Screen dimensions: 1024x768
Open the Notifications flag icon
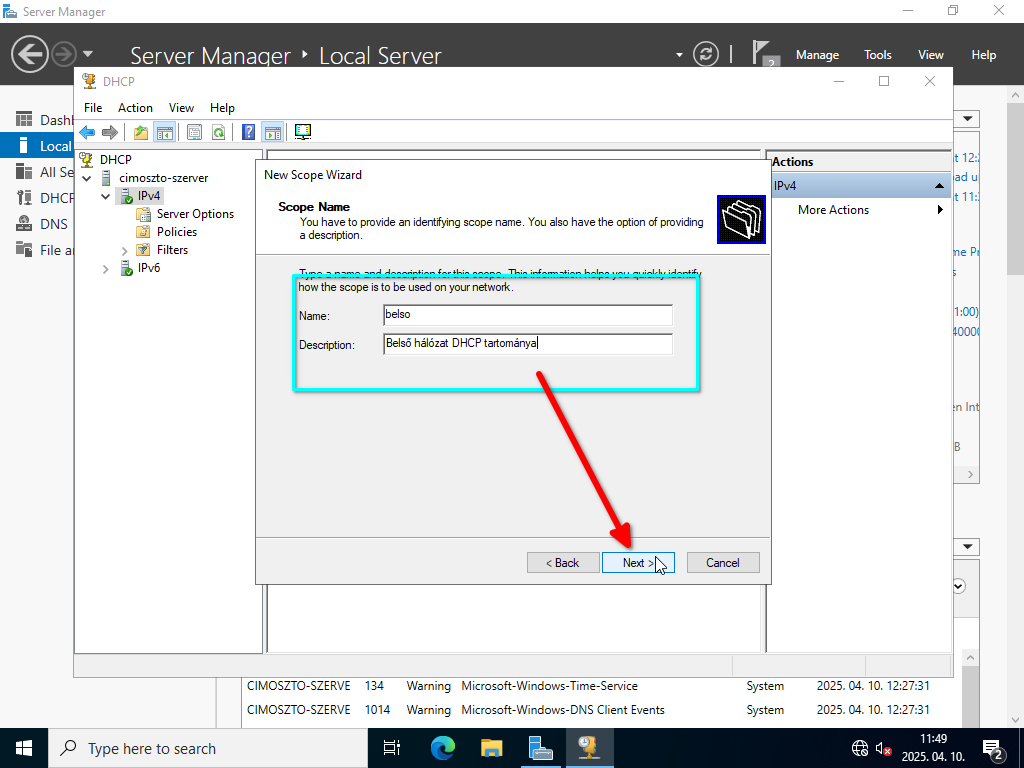pos(764,54)
